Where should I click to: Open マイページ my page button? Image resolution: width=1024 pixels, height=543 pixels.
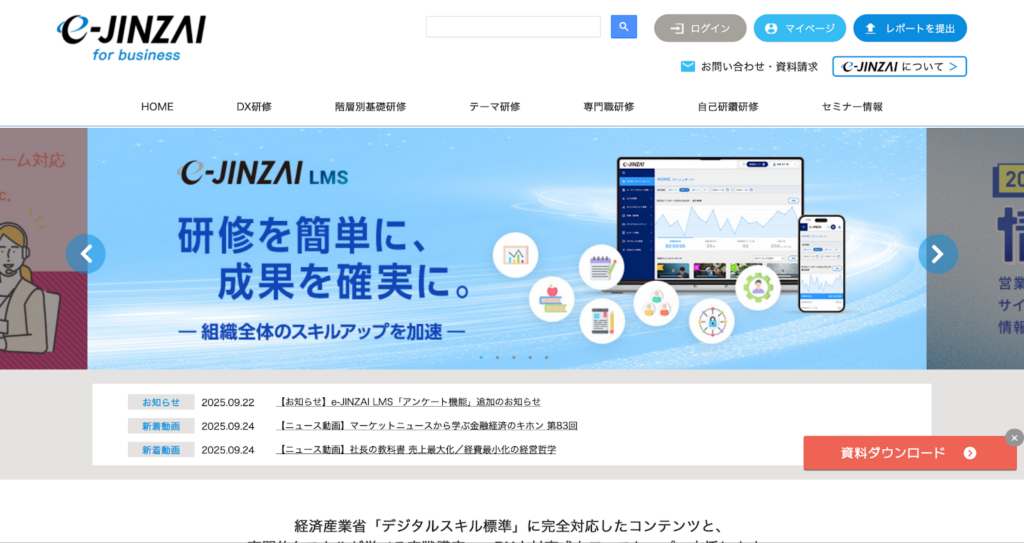pyautogui.click(x=799, y=28)
